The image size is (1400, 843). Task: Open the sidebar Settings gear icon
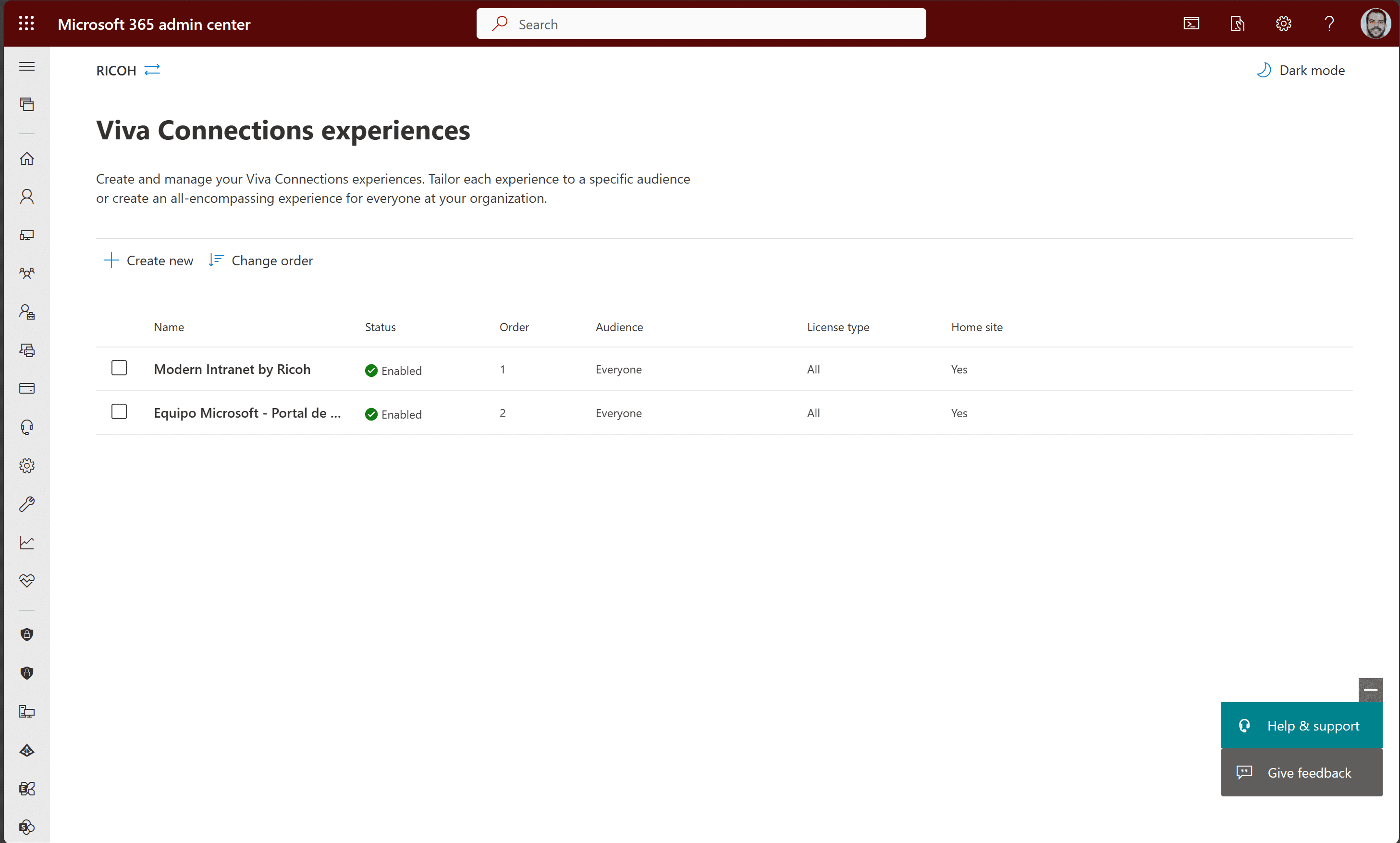pos(27,466)
